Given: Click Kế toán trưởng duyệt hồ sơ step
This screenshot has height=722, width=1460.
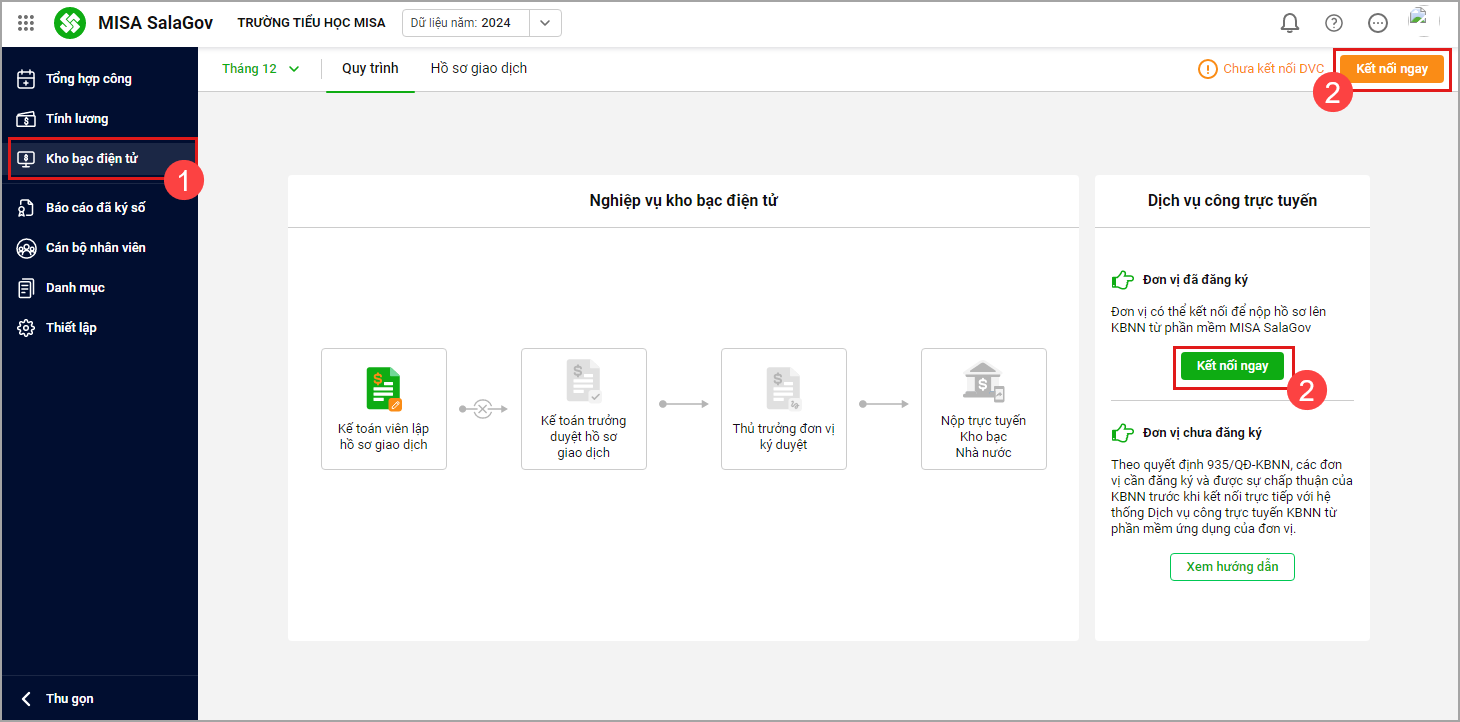Looking at the screenshot, I should point(583,409).
